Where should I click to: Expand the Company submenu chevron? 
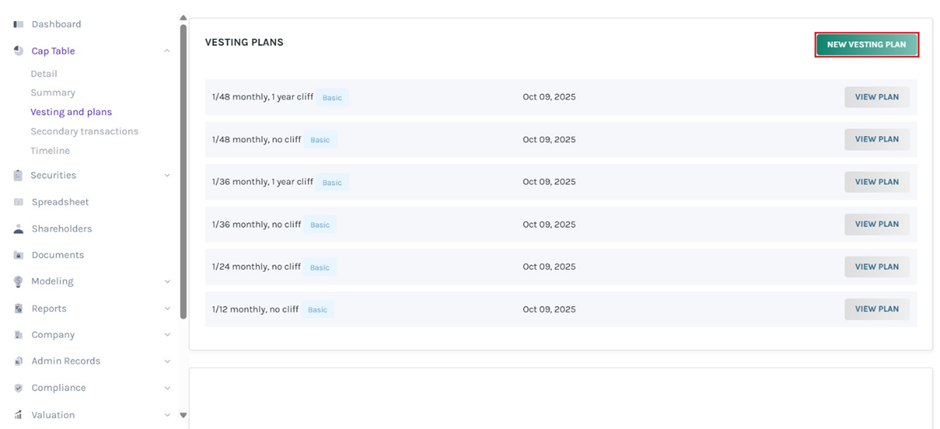point(167,335)
